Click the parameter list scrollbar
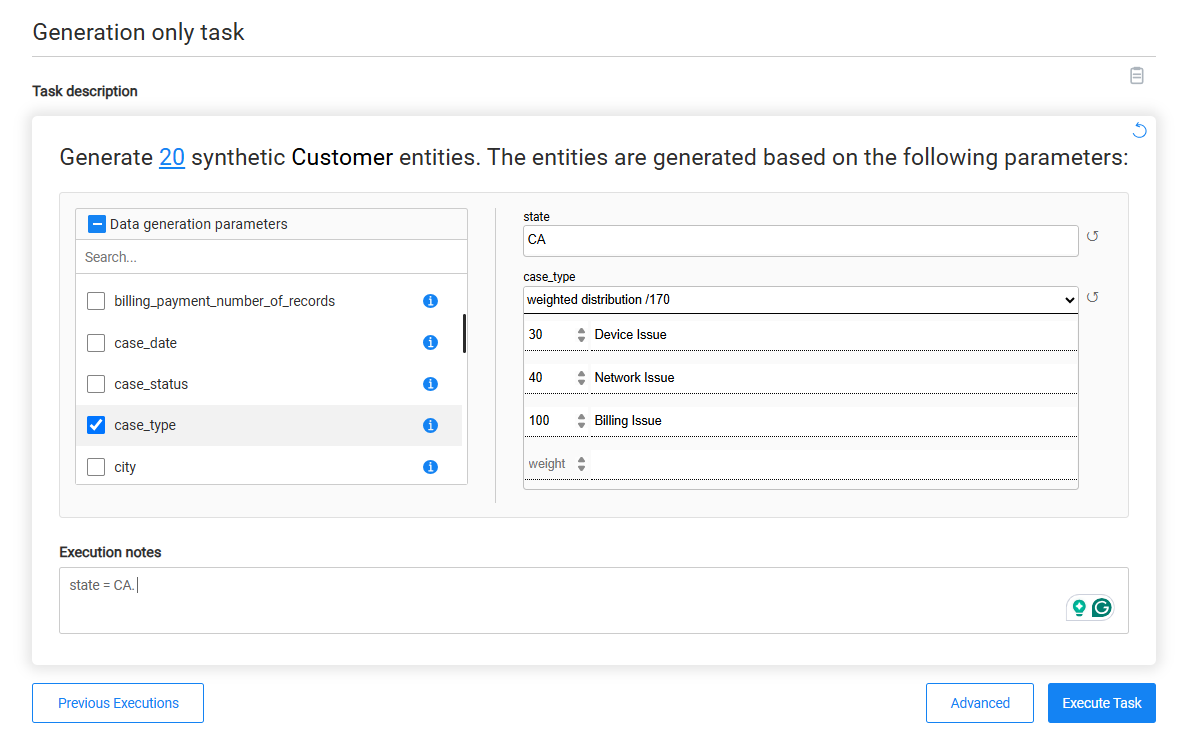Viewport: 1183px width, 743px height. tap(464, 333)
